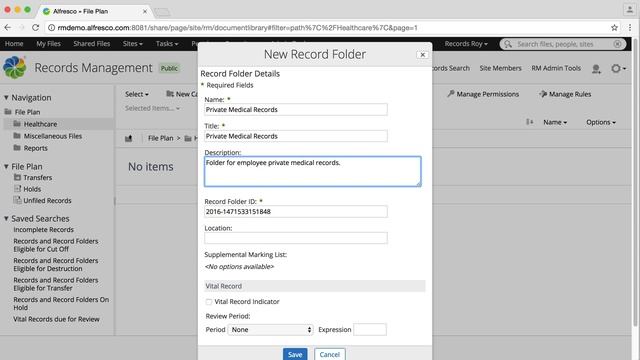The image size is (640, 360).
Task: Click into the Name field
Action: tap(296, 109)
